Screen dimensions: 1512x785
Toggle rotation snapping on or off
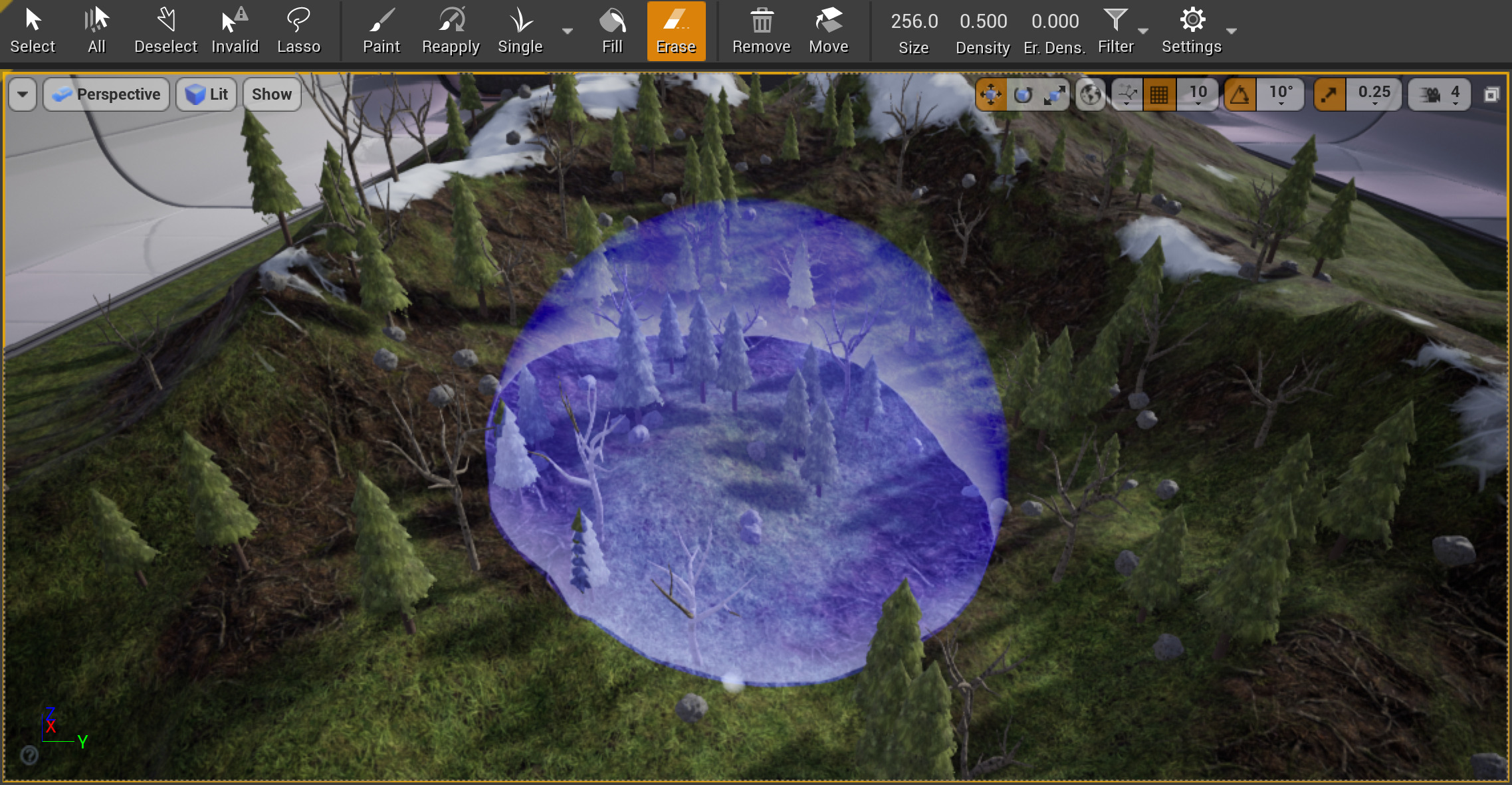(x=1240, y=94)
